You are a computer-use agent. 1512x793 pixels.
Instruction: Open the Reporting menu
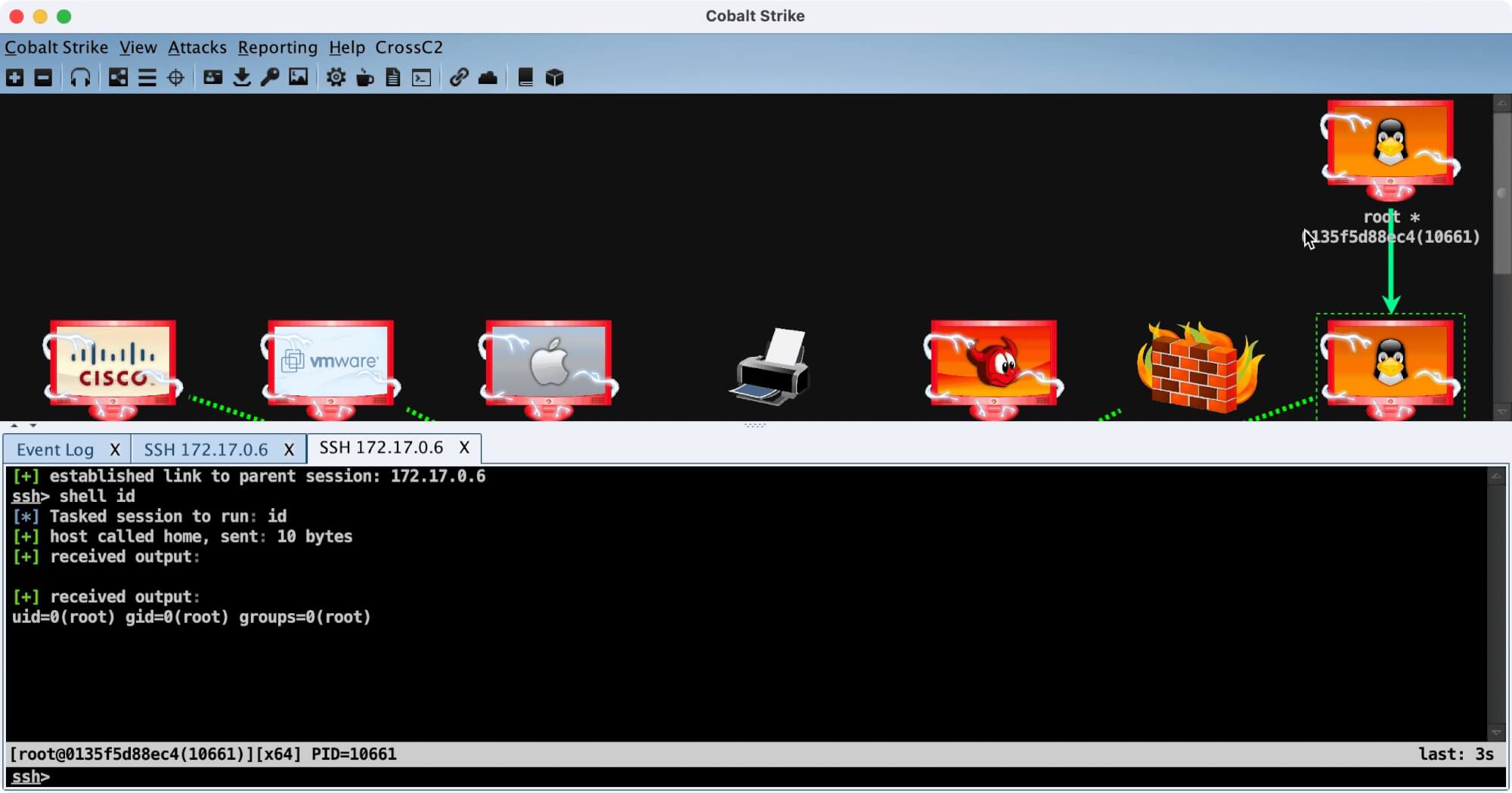click(277, 47)
